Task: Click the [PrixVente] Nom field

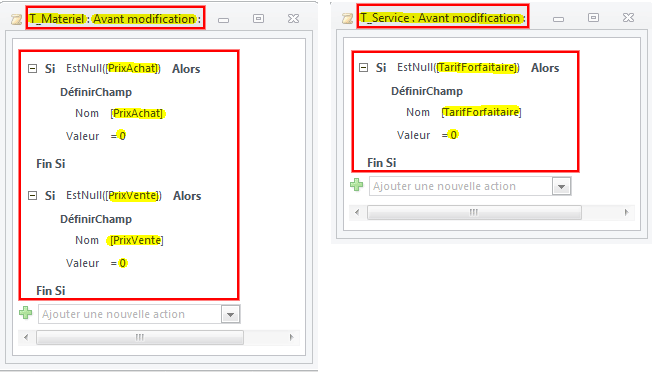Action: coord(137,240)
